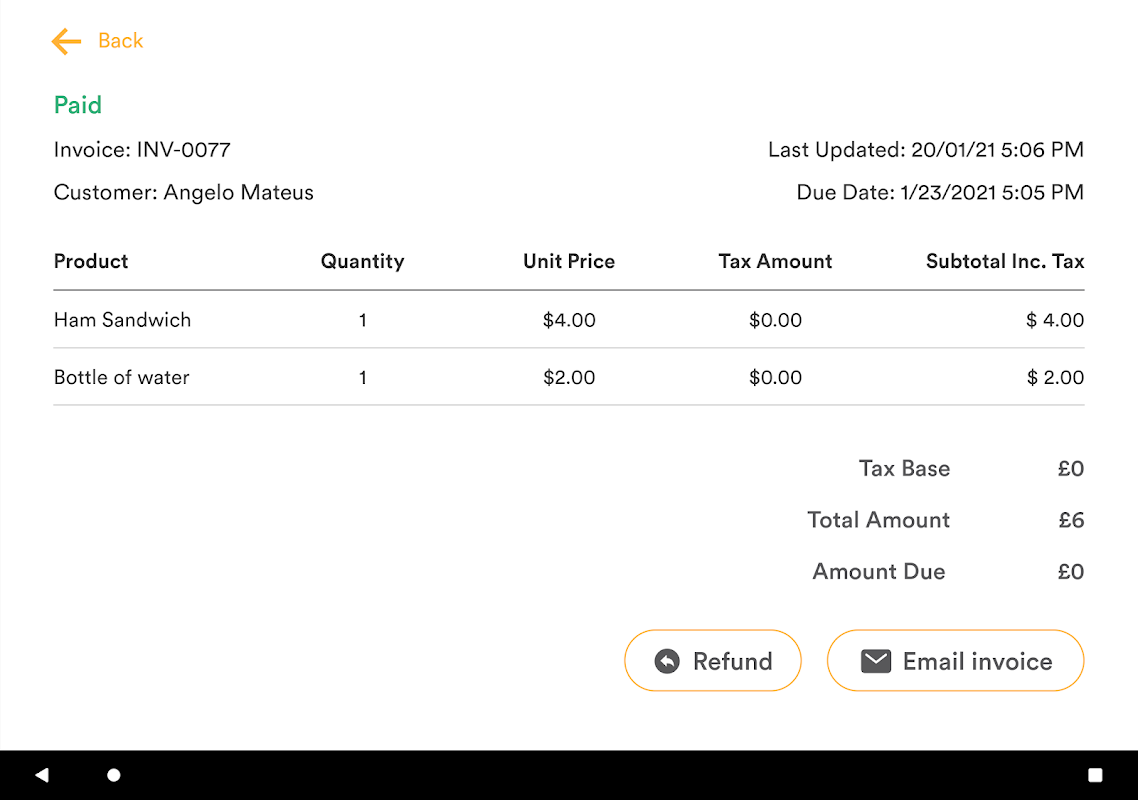
Task: Click the Paid status label
Action: click(x=78, y=105)
